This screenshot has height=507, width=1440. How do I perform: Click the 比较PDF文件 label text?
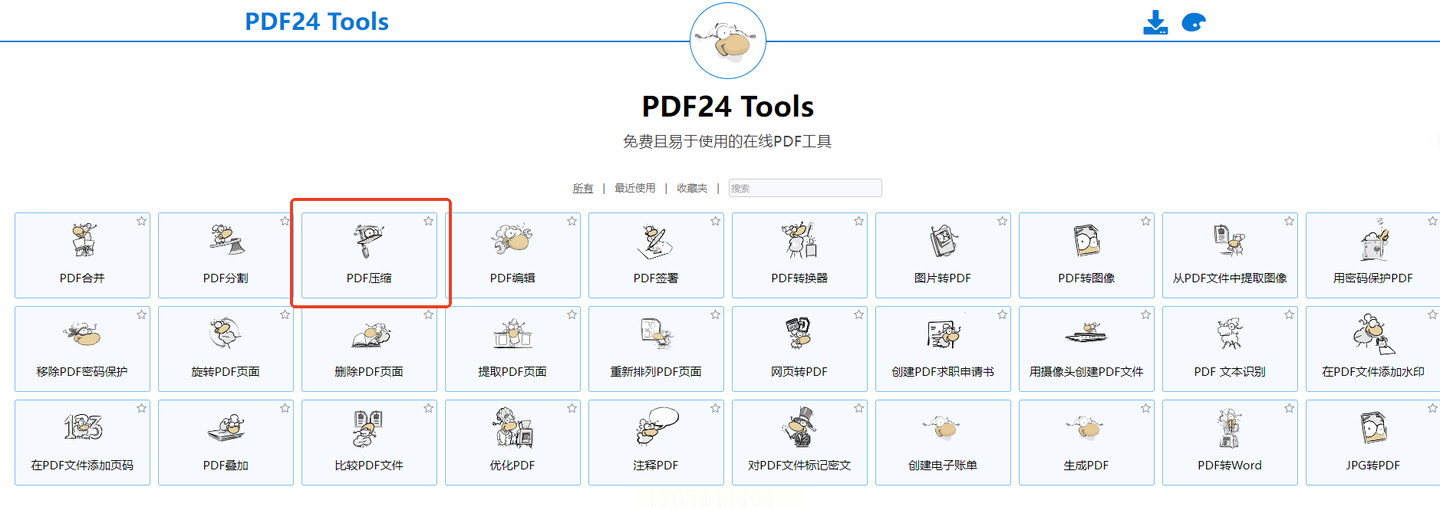point(369,465)
